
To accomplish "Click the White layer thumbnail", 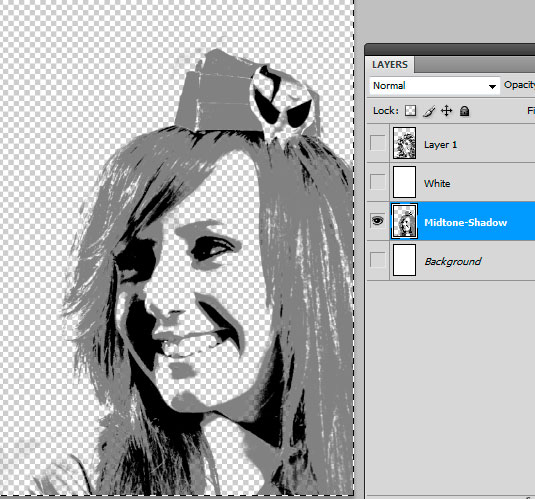I will (x=404, y=182).
